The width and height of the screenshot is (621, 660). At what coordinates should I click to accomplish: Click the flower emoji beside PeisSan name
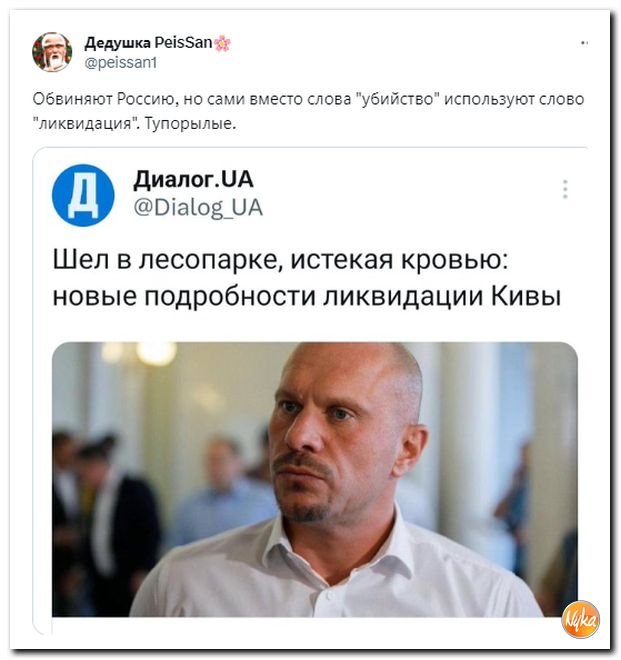(x=223, y=43)
